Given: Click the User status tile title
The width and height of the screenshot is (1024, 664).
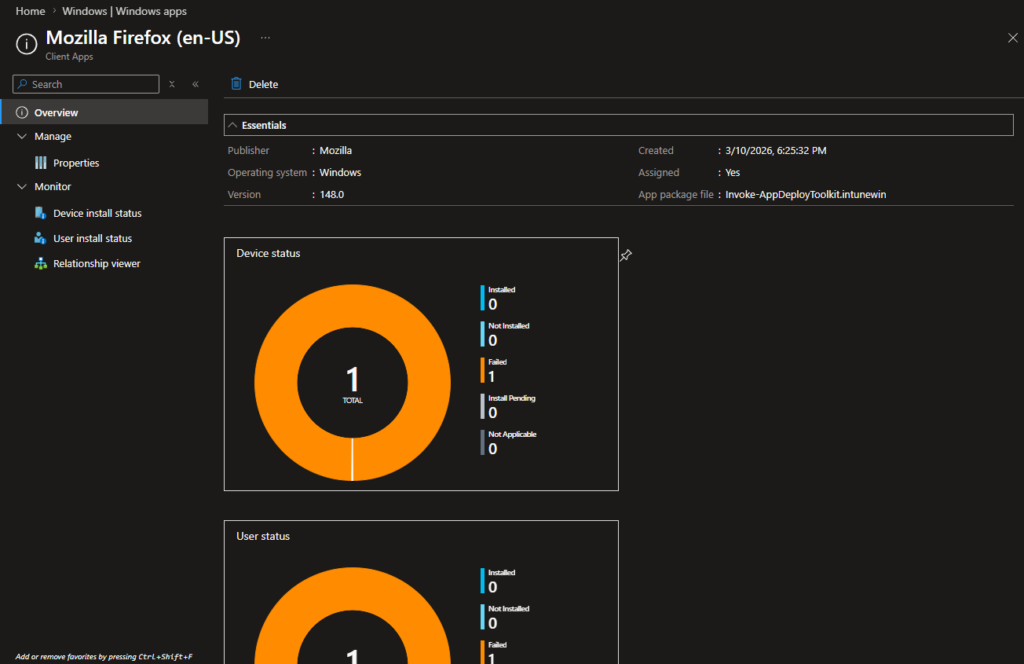Looking at the screenshot, I should [263, 536].
